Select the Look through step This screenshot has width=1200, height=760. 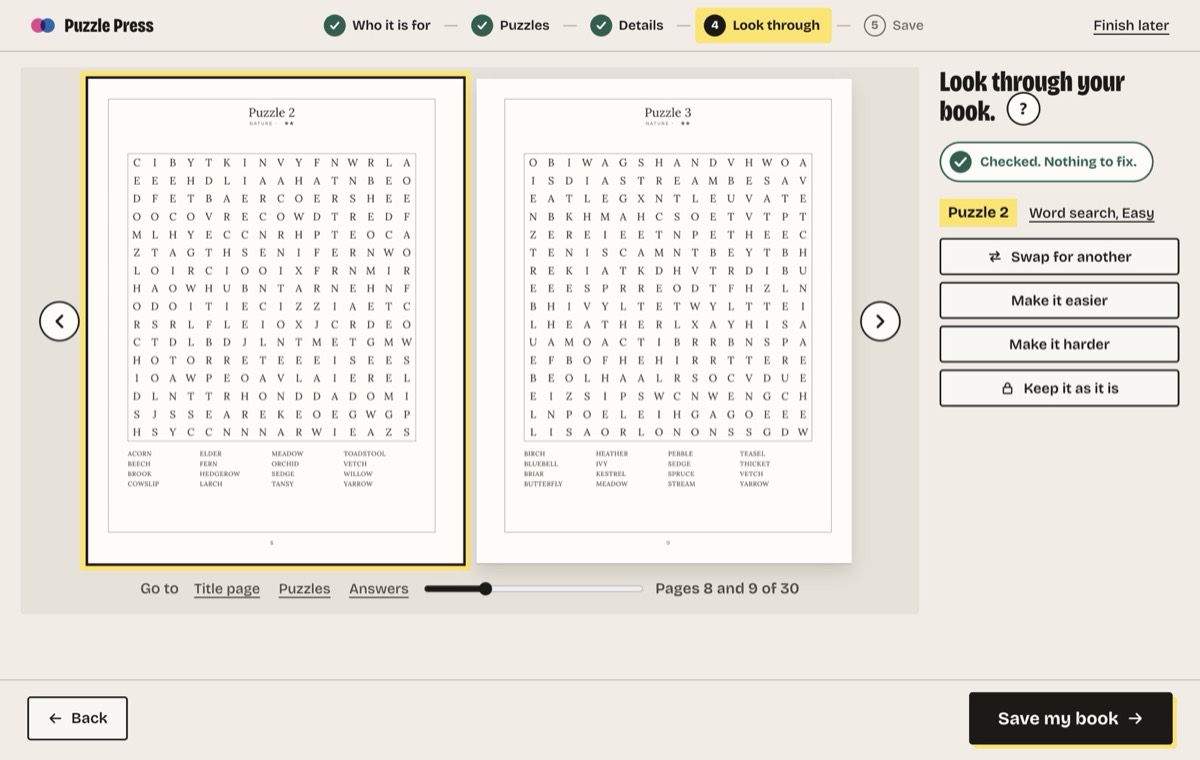763,25
